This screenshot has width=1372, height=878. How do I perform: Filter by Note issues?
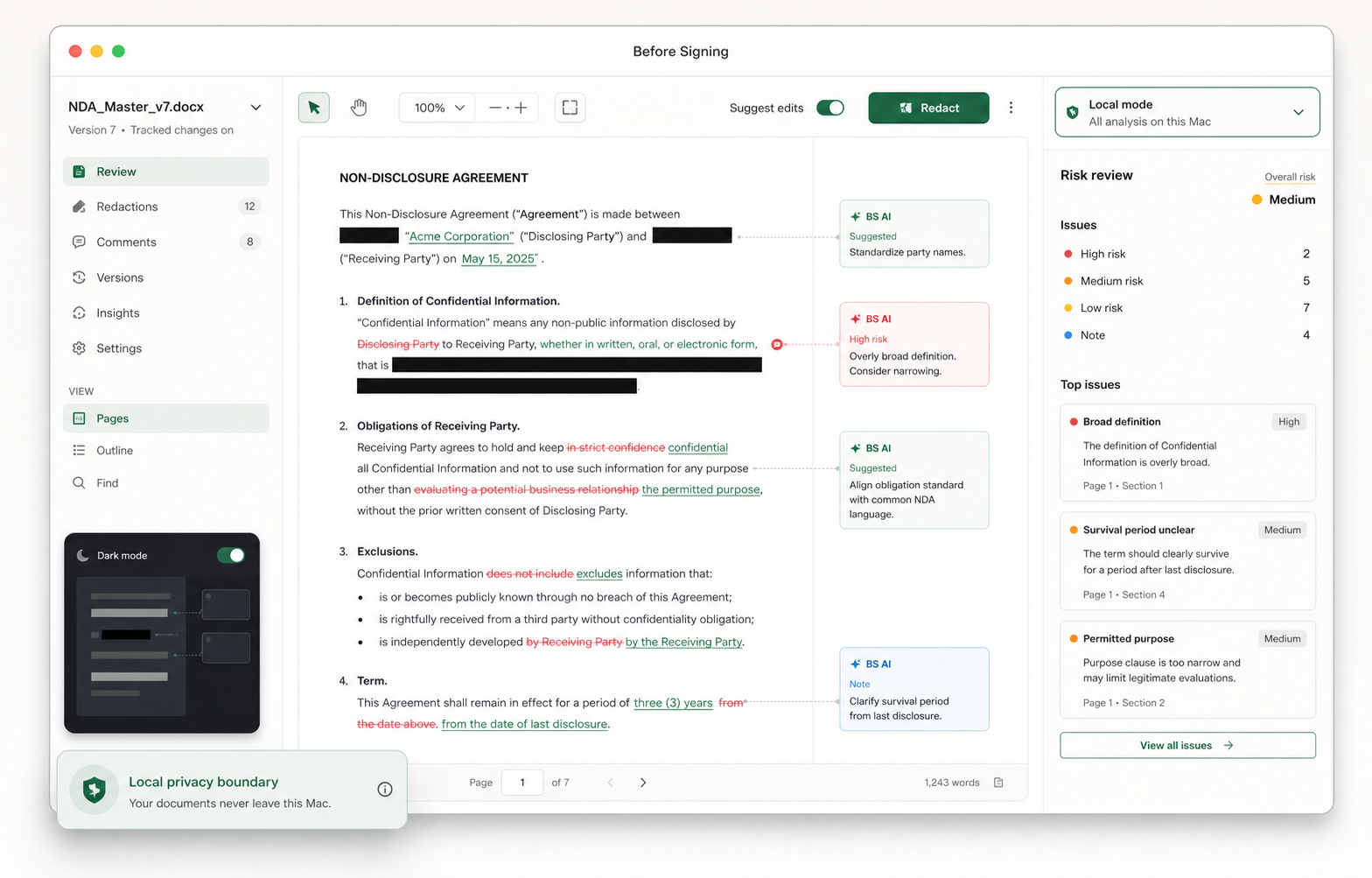coord(1187,335)
